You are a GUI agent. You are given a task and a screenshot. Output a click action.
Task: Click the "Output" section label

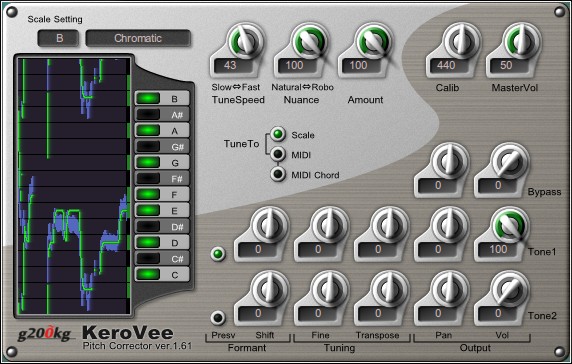475,348
